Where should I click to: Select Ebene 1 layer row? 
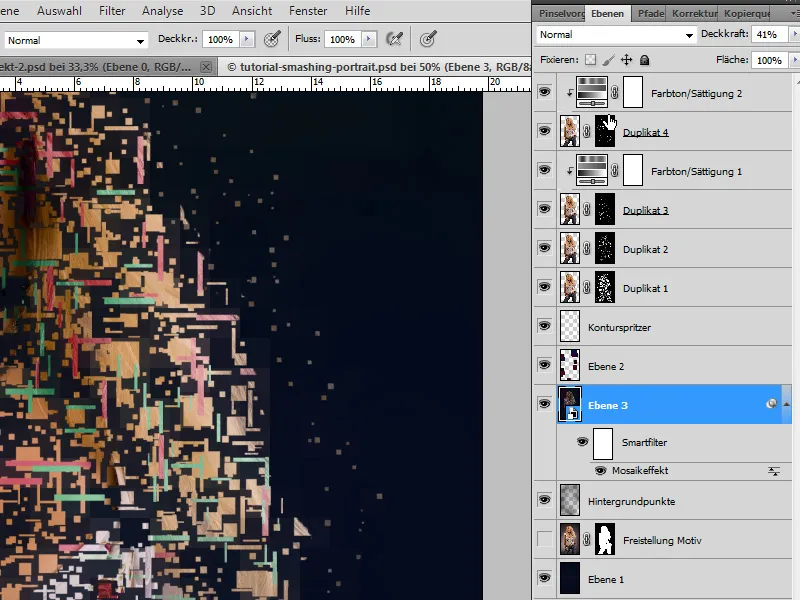663,579
